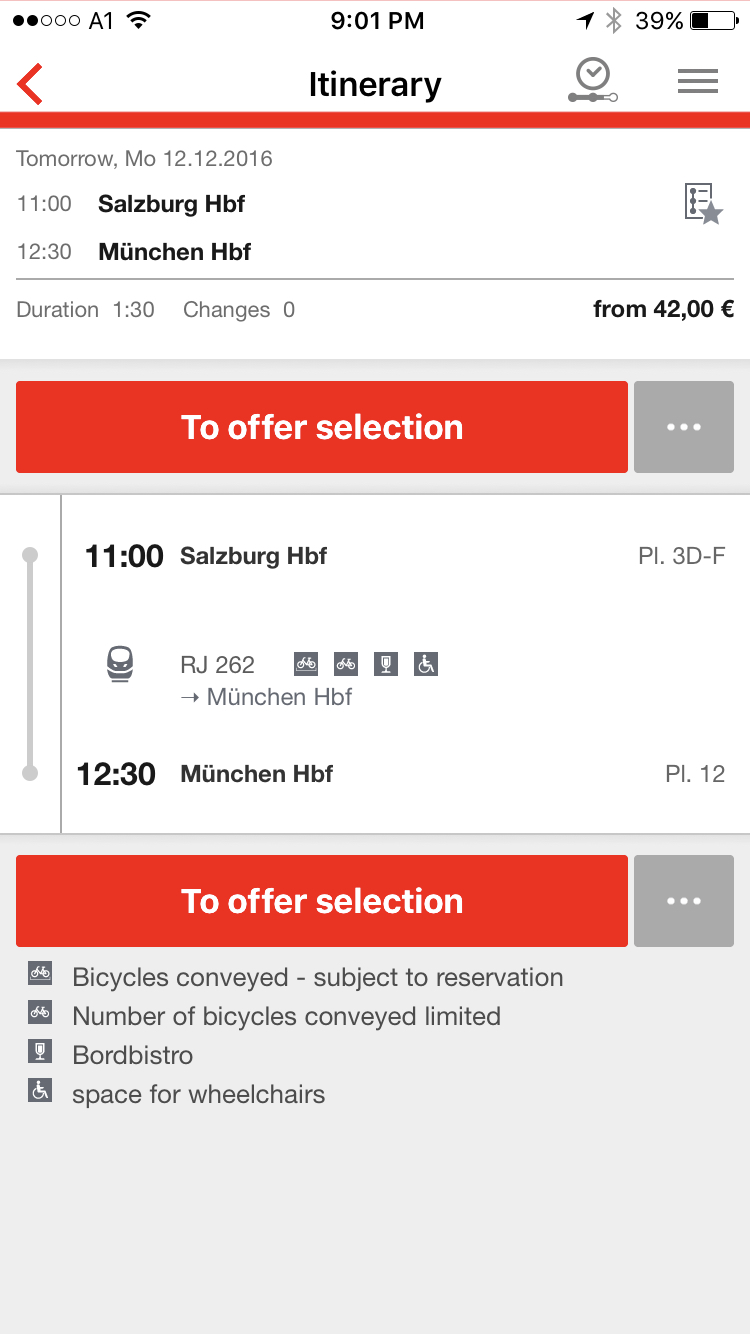Image resolution: width=750 pixels, height=1334 pixels.
Task: Open the journey timetable clock icon
Action: click(593, 81)
